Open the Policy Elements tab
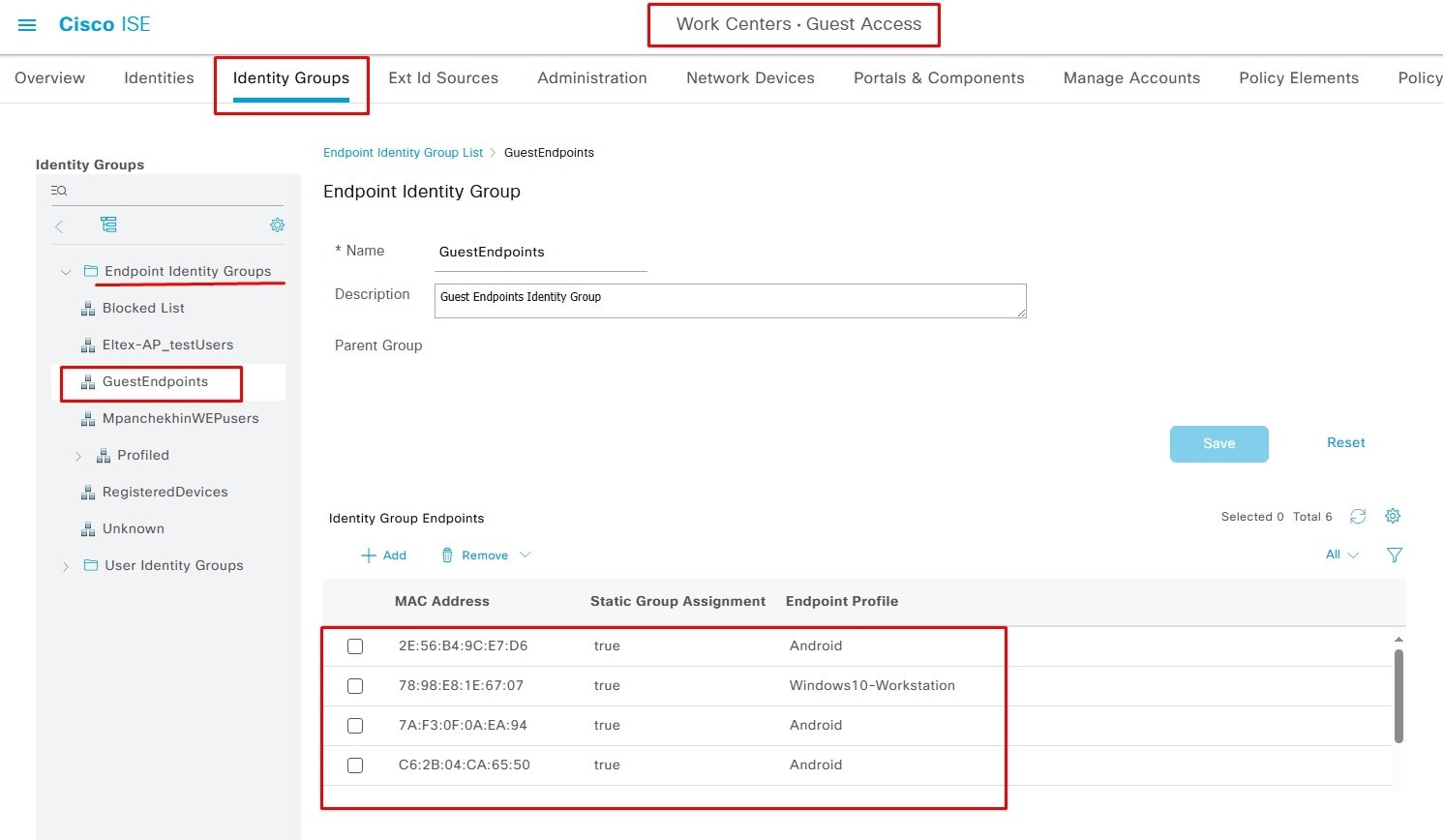Image resolution: width=1443 pixels, height=840 pixels. tap(1298, 78)
